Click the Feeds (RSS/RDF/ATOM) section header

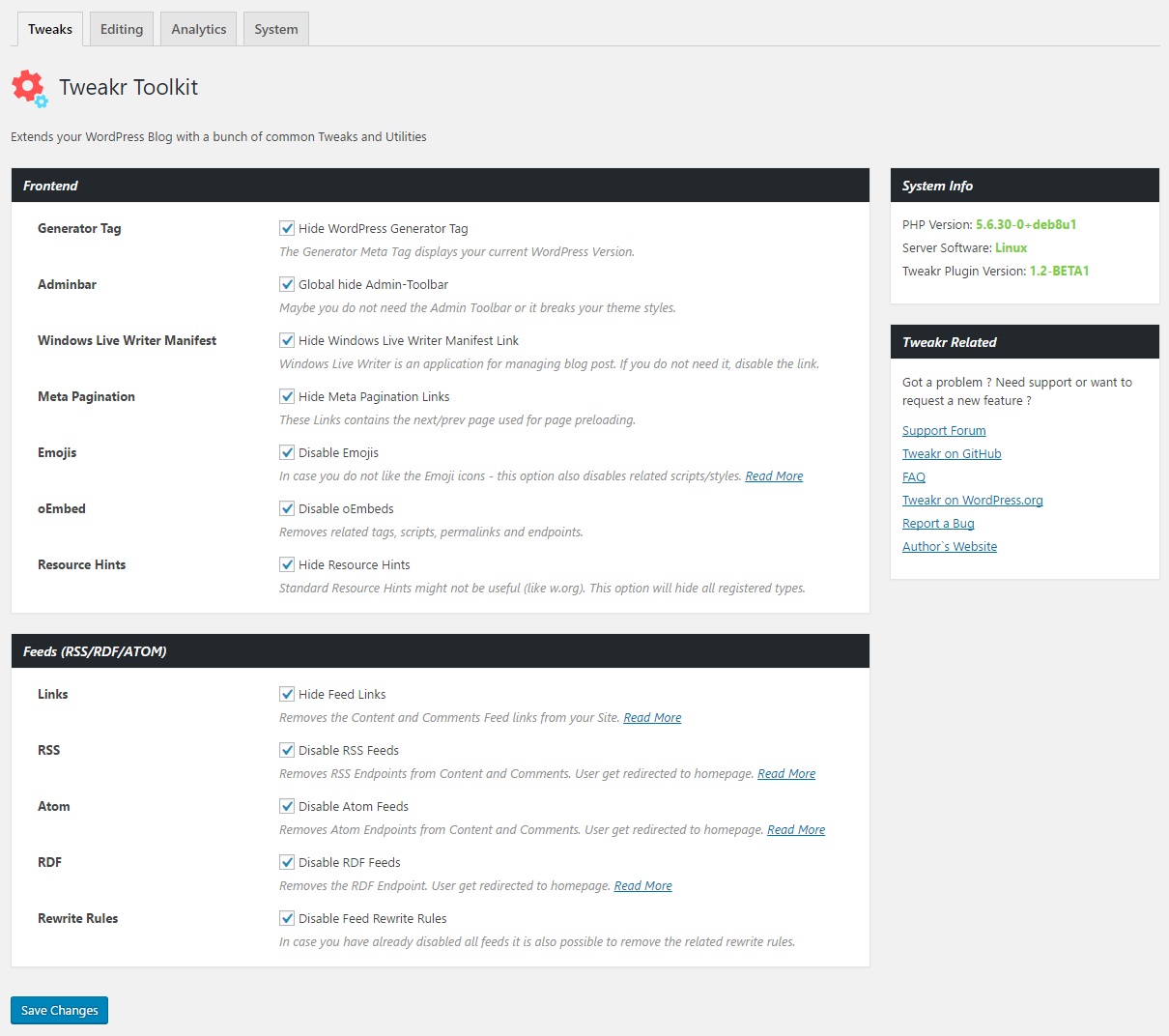click(441, 651)
